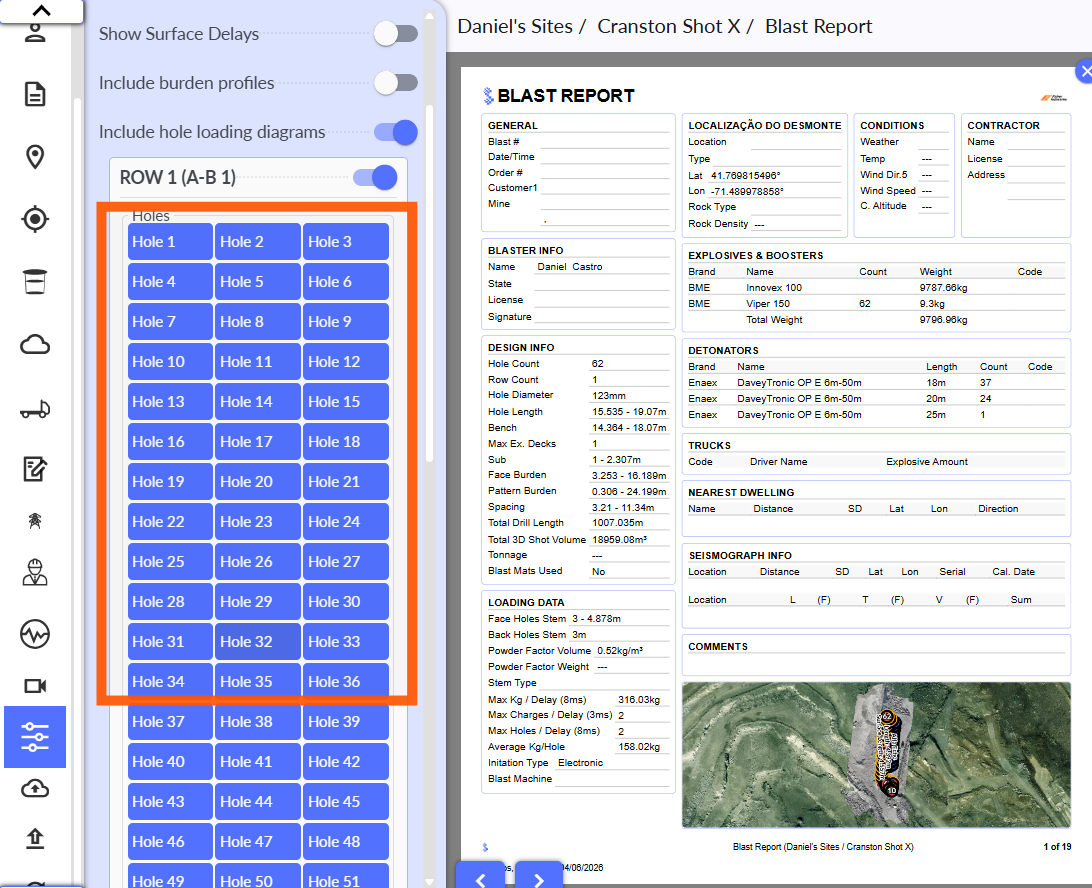
Task: Disable Include hole loading diagrams toggle
Action: (x=396, y=132)
